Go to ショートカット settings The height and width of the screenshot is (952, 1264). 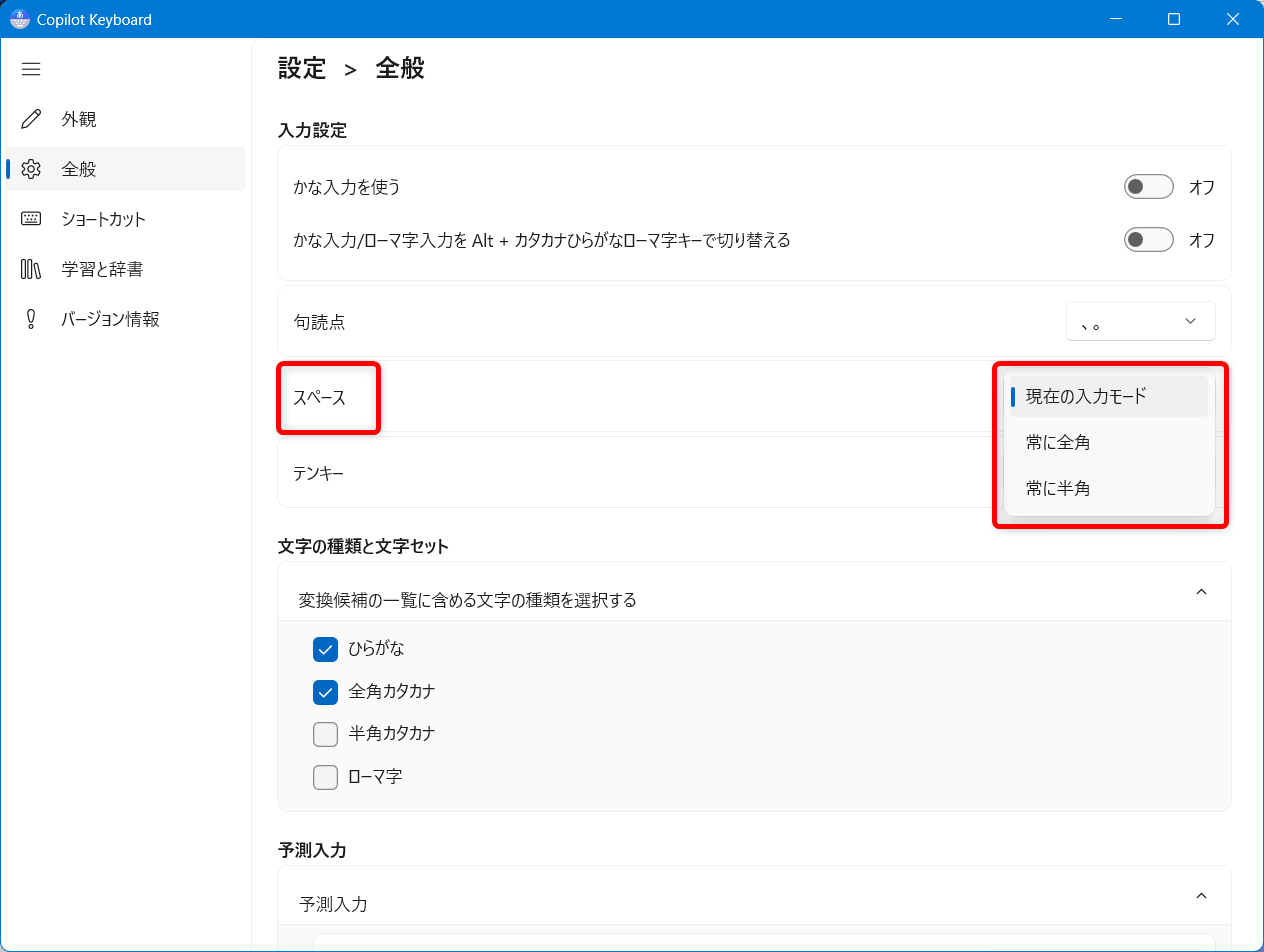point(126,219)
